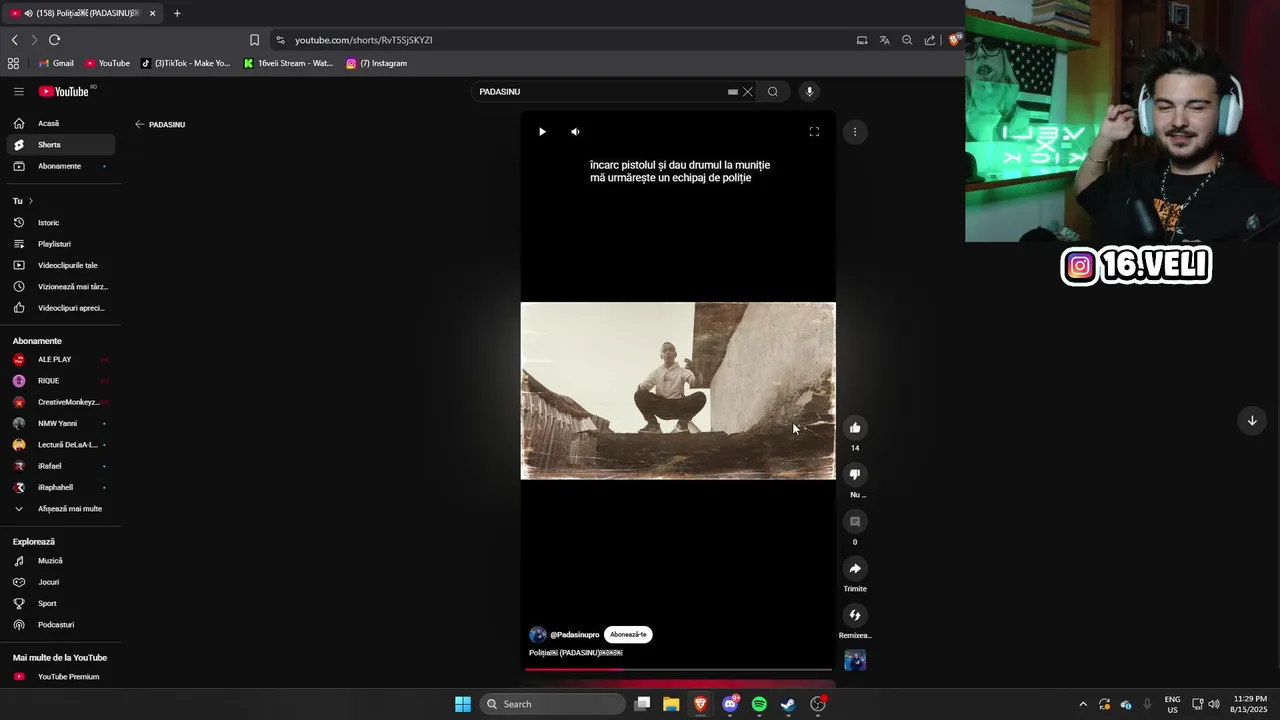
Task: Go to the next Short with down arrow
Action: click(1251, 421)
